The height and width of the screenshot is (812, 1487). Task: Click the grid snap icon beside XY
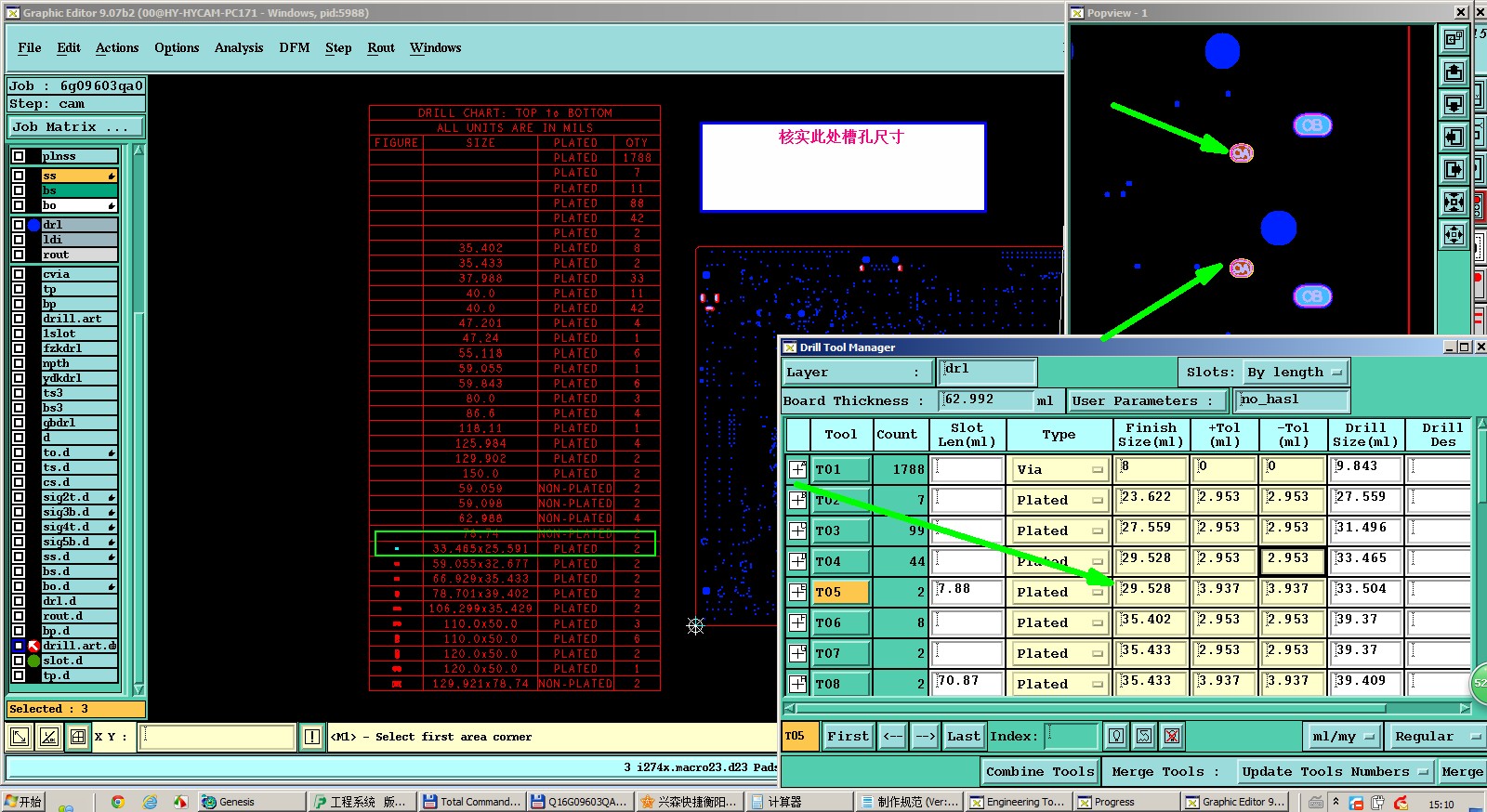click(78, 737)
